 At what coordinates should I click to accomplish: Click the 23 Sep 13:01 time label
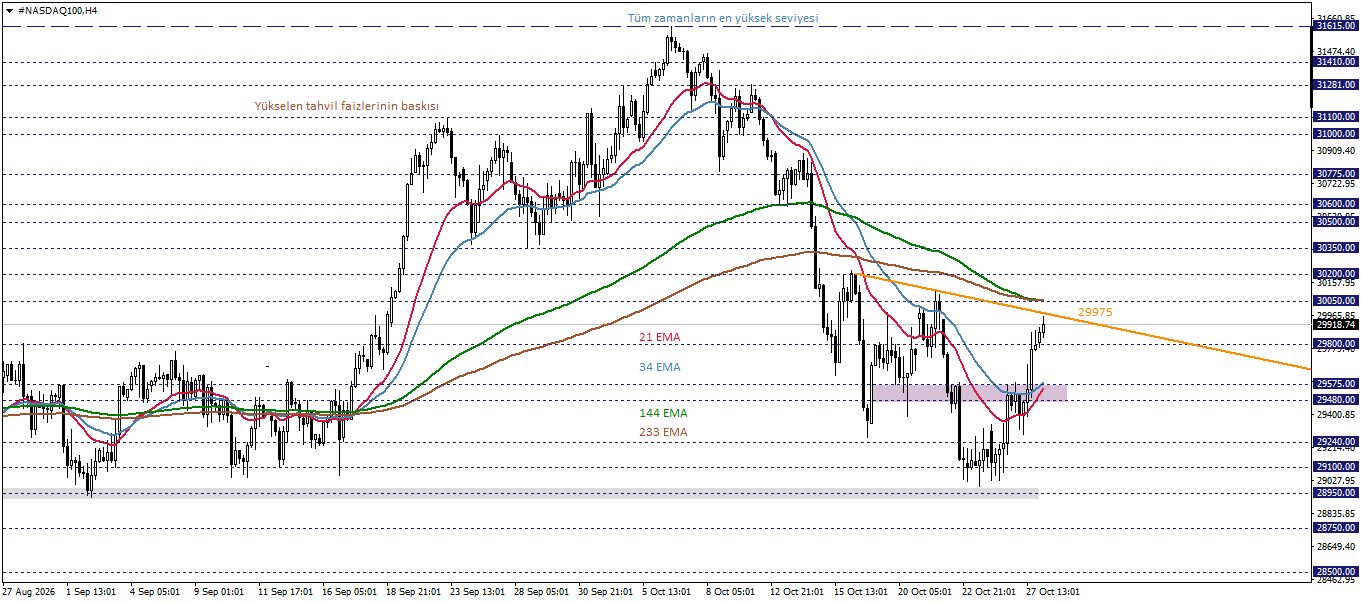pyautogui.click(x=477, y=592)
